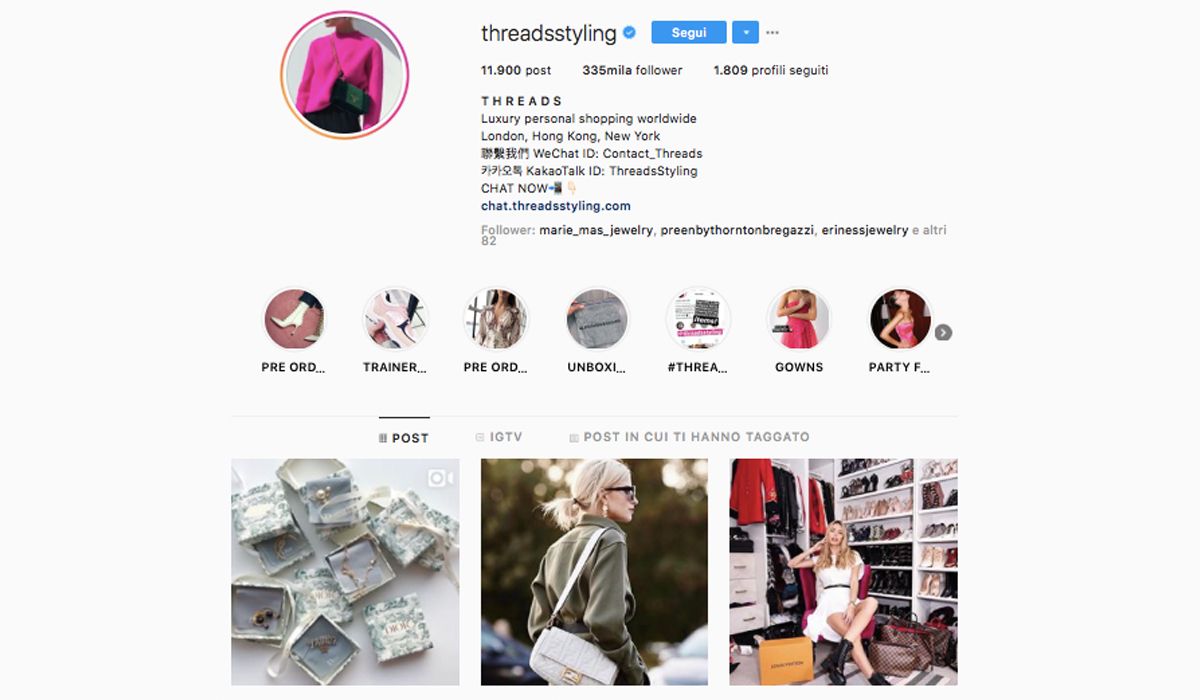Screen dimensions: 1200x700
Task: Open the three-dots options menu
Action: [772, 33]
